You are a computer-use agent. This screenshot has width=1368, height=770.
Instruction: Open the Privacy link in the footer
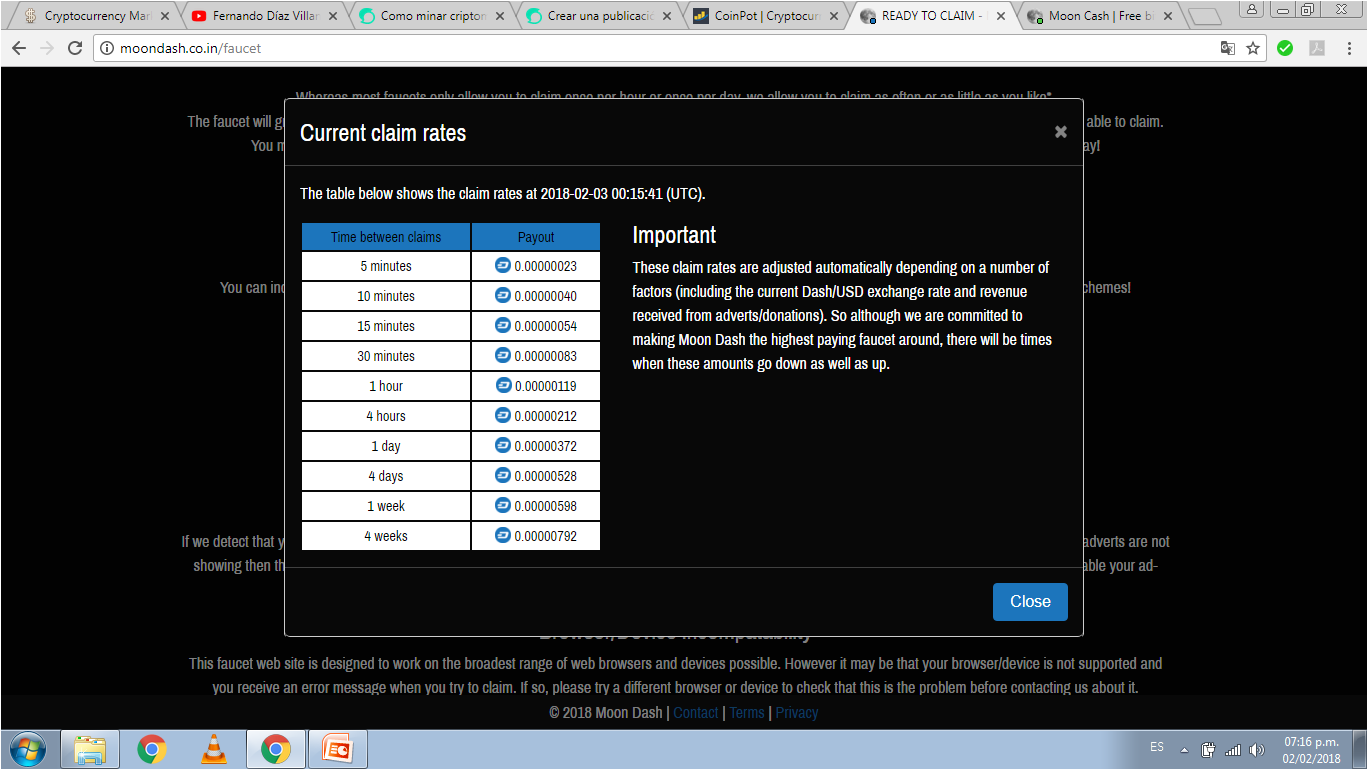[x=797, y=713]
